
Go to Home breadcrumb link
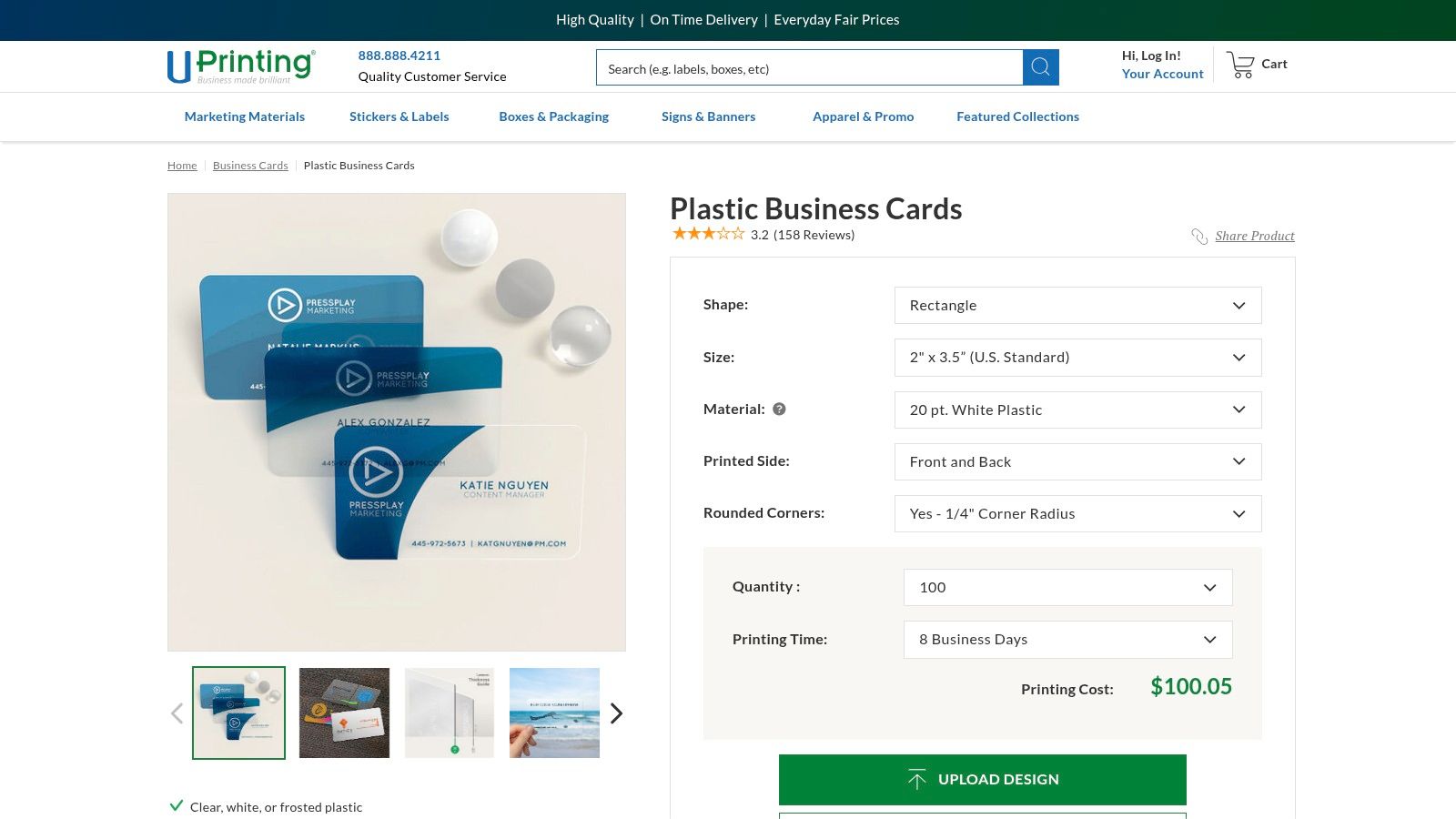[x=182, y=166]
